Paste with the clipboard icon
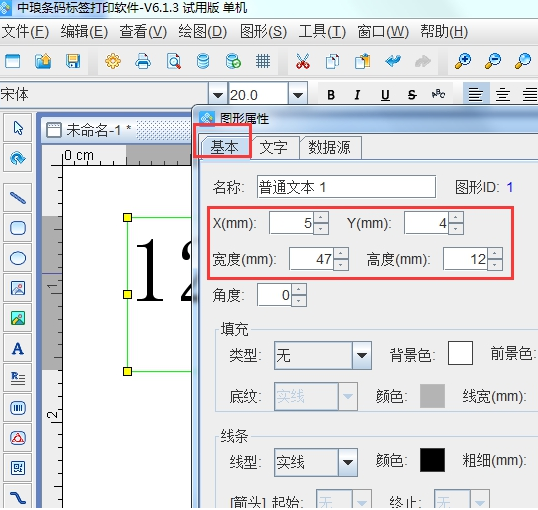Screen dimensions: 538x510 click(x=362, y=62)
